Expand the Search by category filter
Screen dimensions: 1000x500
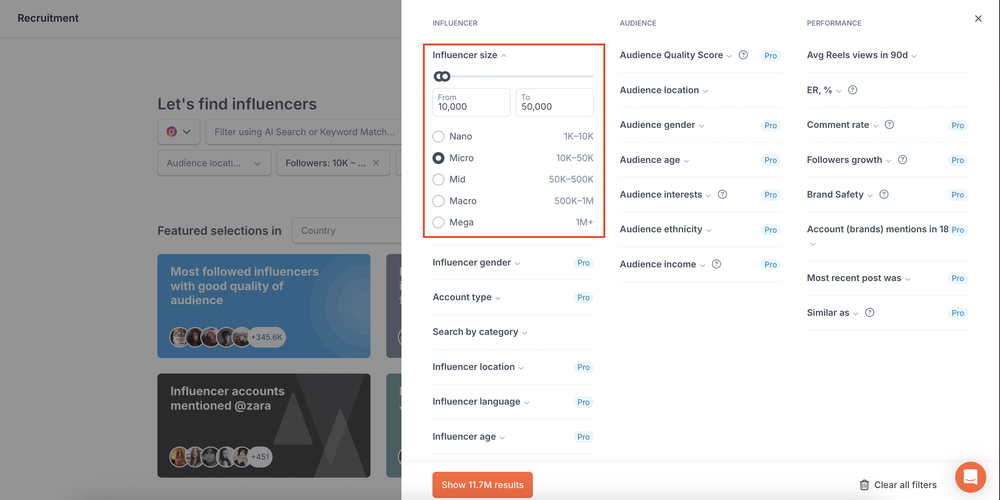click(x=480, y=332)
